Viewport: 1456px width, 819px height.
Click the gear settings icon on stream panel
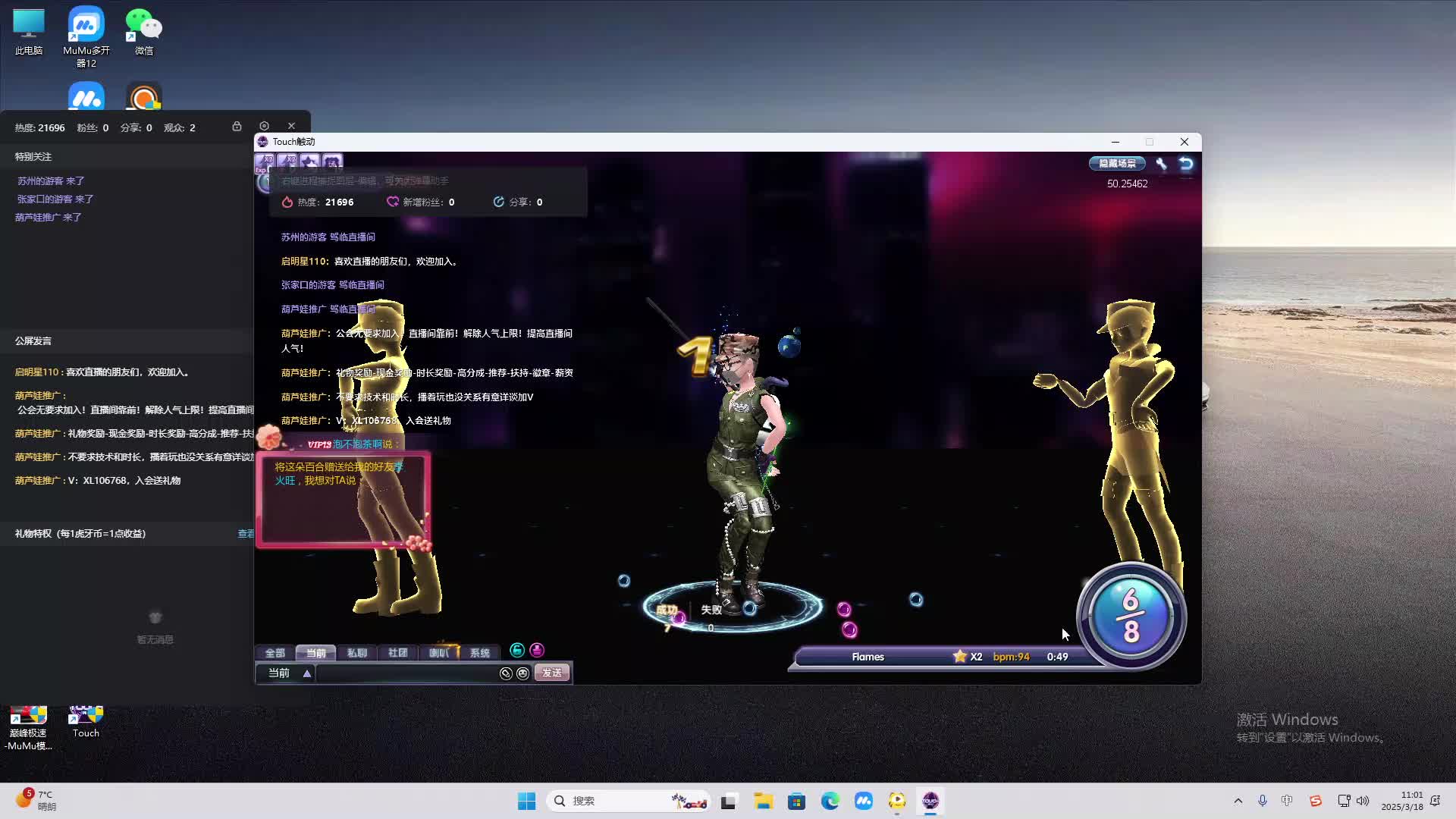click(x=264, y=126)
